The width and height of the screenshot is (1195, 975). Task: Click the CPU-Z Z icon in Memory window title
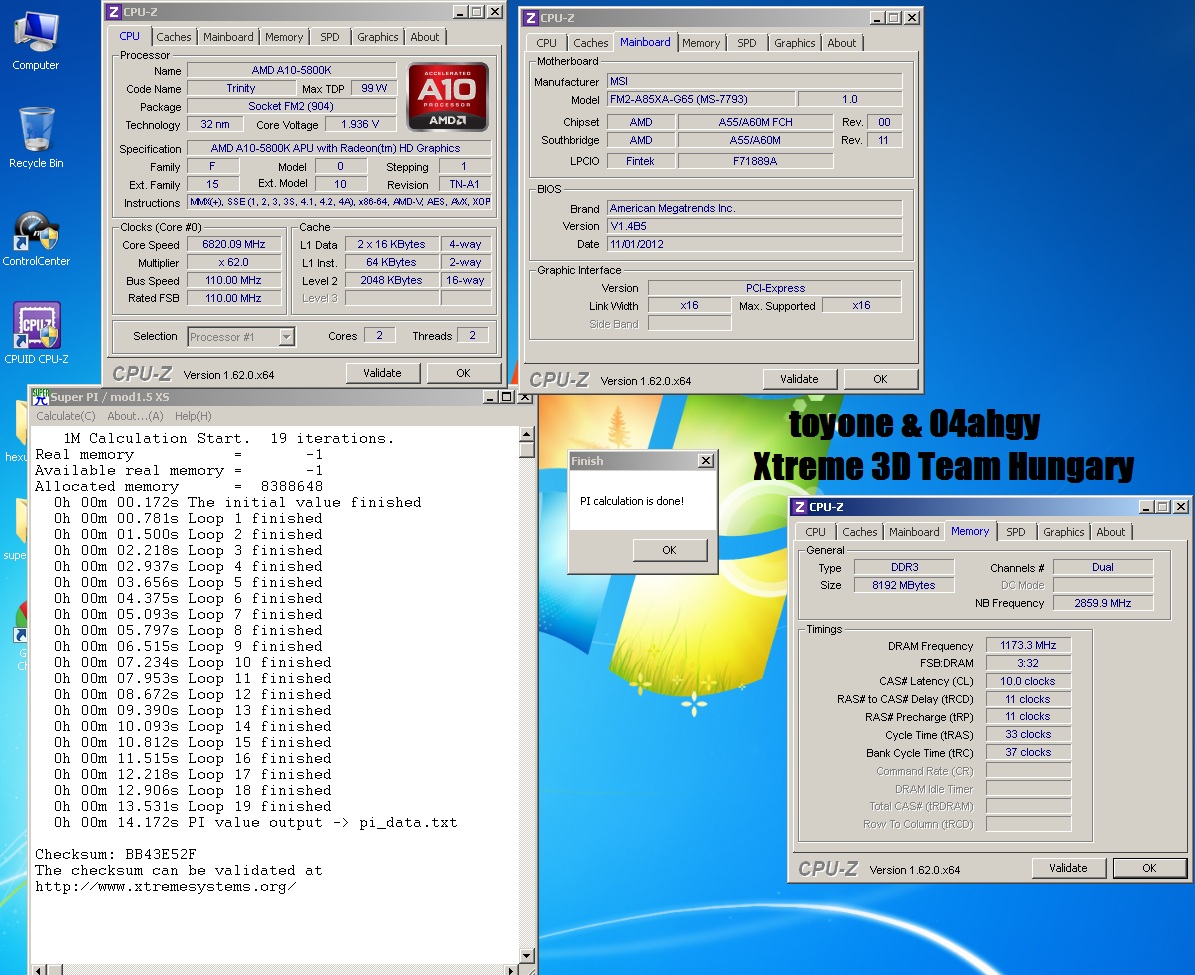[799, 507]
